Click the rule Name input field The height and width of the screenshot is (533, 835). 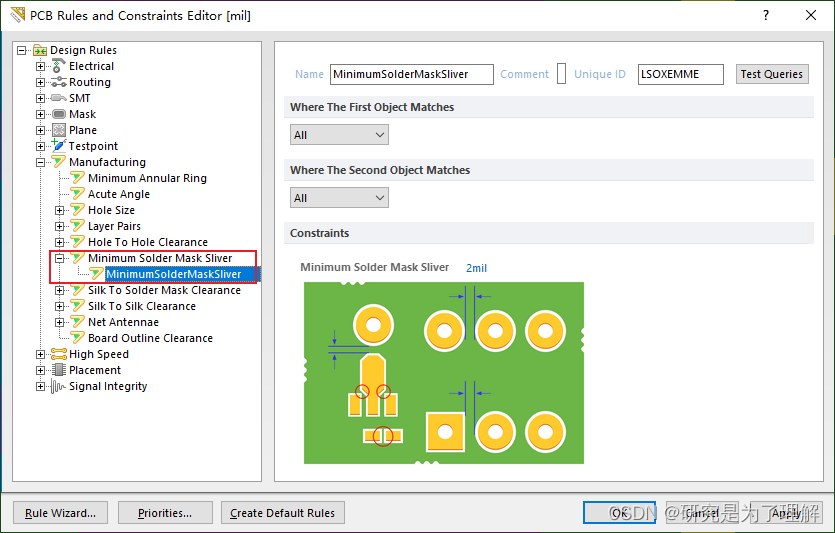pos(412,74)
